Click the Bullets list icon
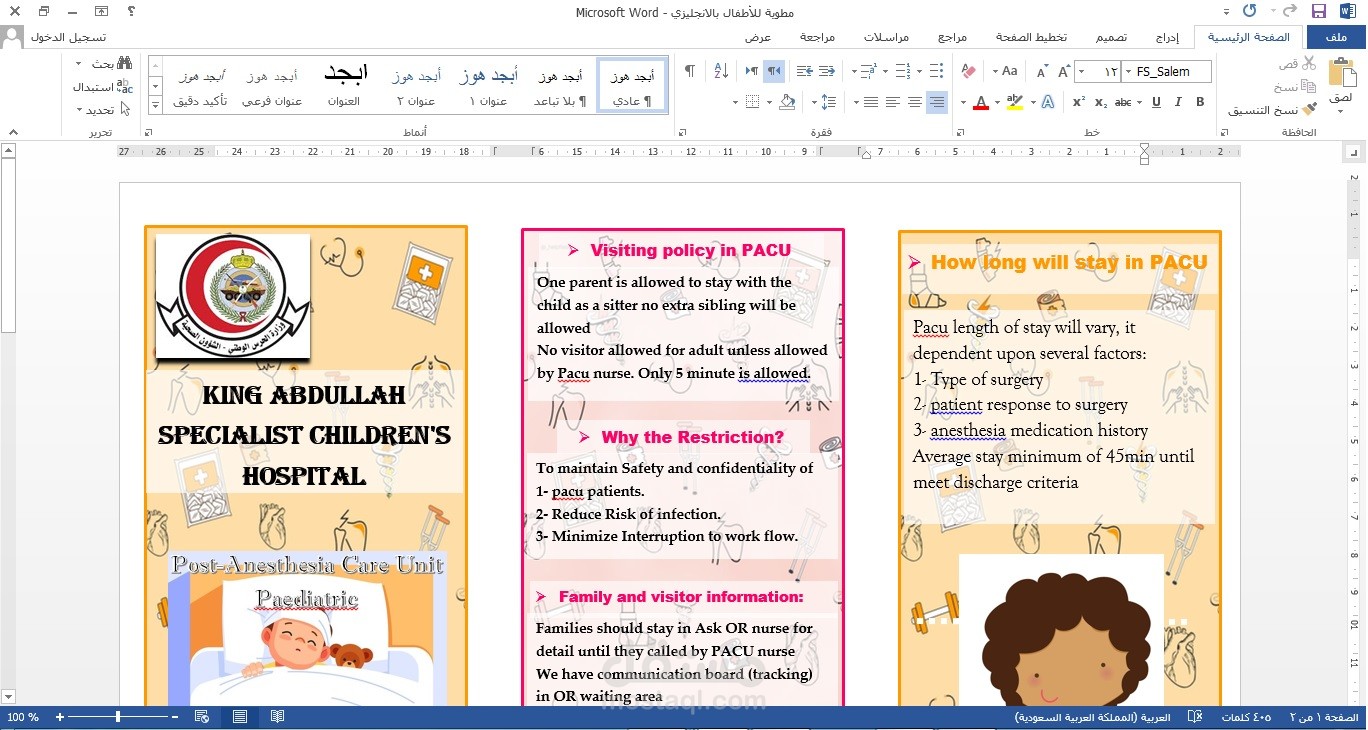 point(936,71)
